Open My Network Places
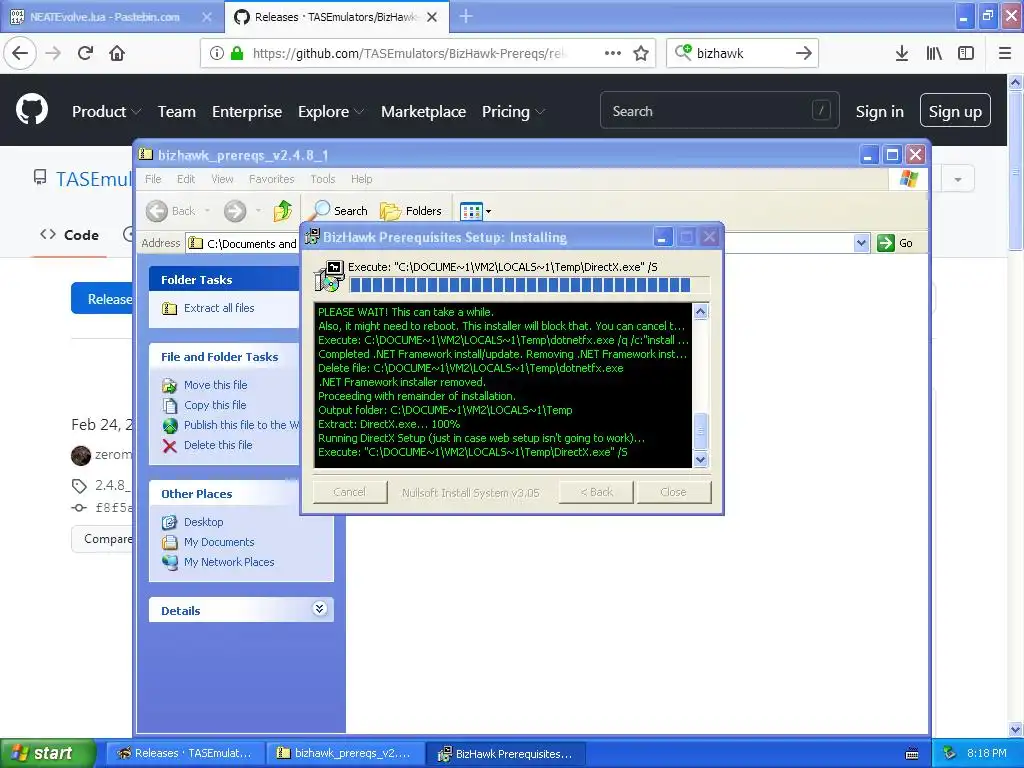This screenshot has width=1024, height=768. pos(229,562)
